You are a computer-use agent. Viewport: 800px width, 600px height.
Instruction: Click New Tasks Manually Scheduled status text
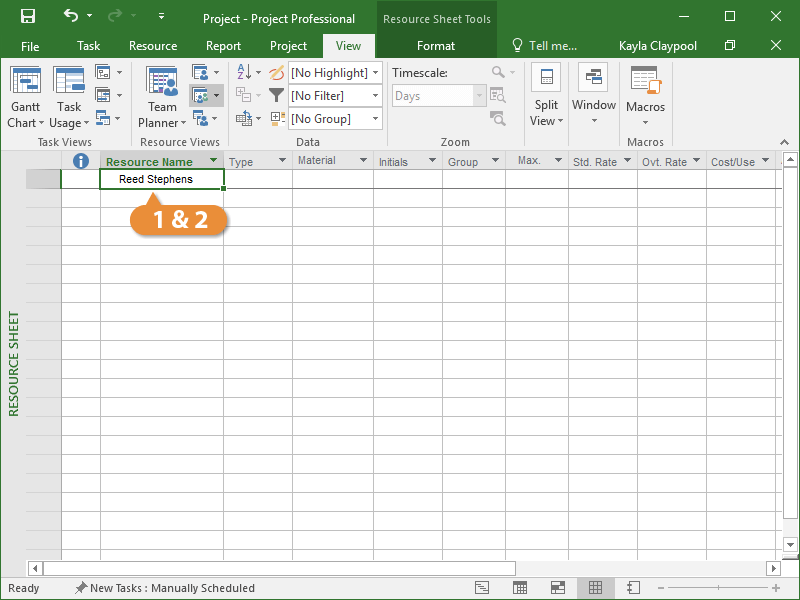click(x=171, y=588)
